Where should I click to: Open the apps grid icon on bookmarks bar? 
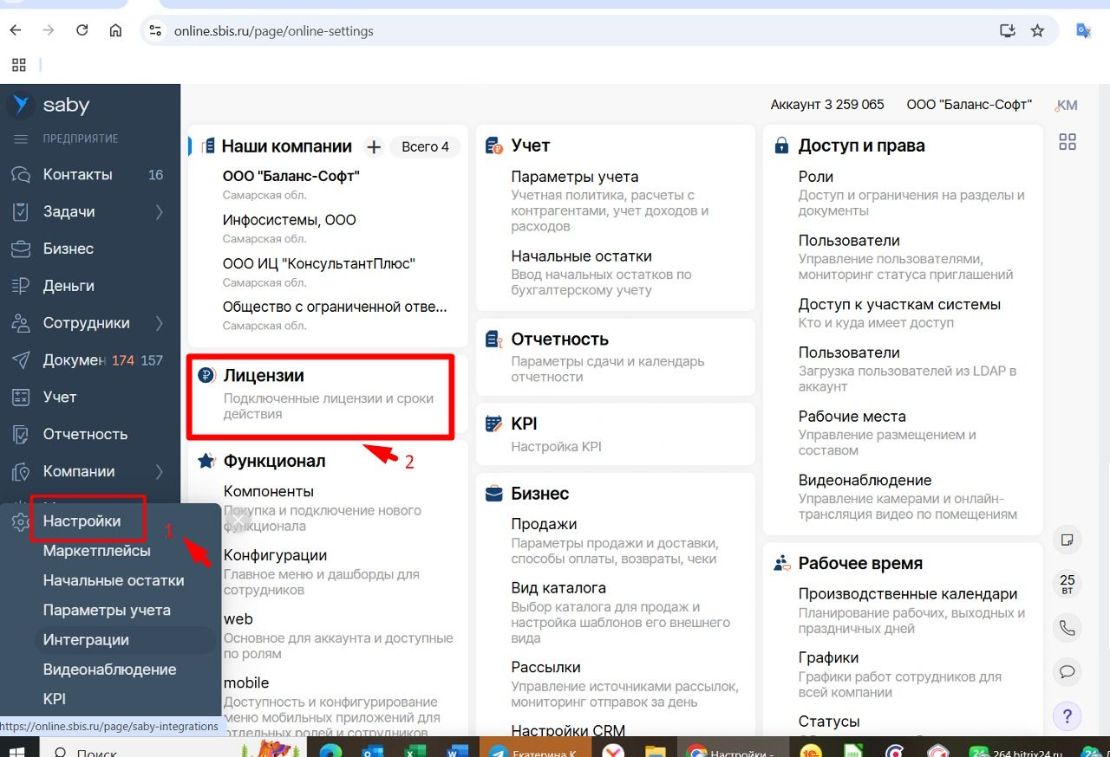(x=19, y=65)
